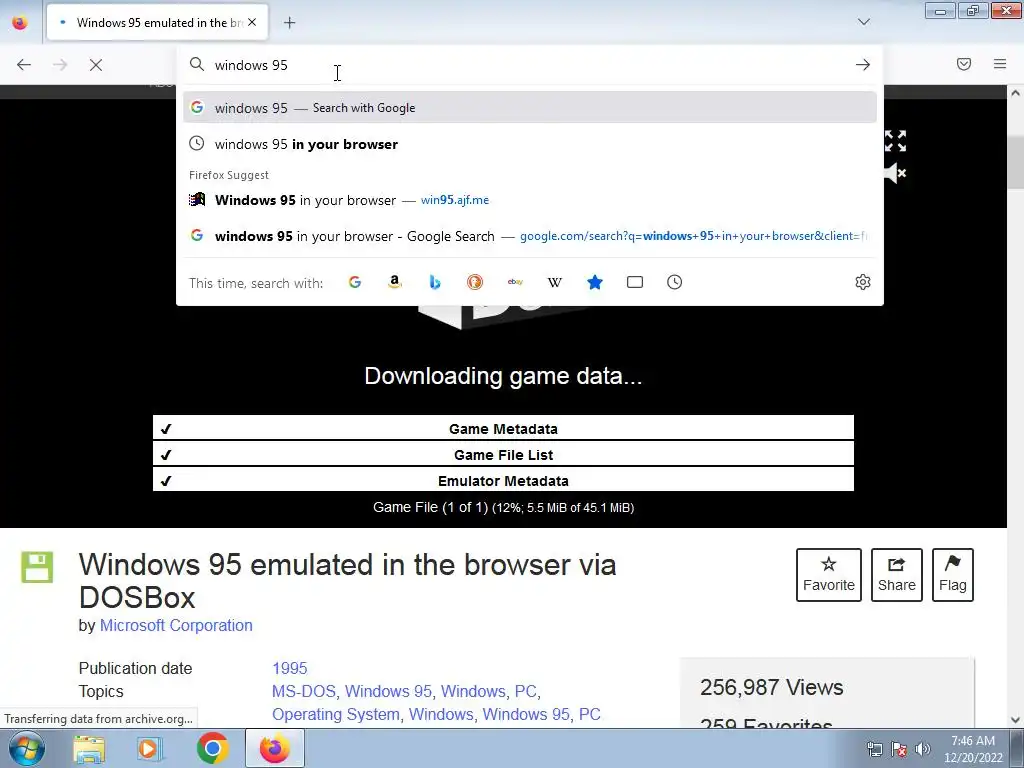The width and height of the screenshot is (1024, 768).
Task: Go arrow in address bar
Action: (863, 65)
